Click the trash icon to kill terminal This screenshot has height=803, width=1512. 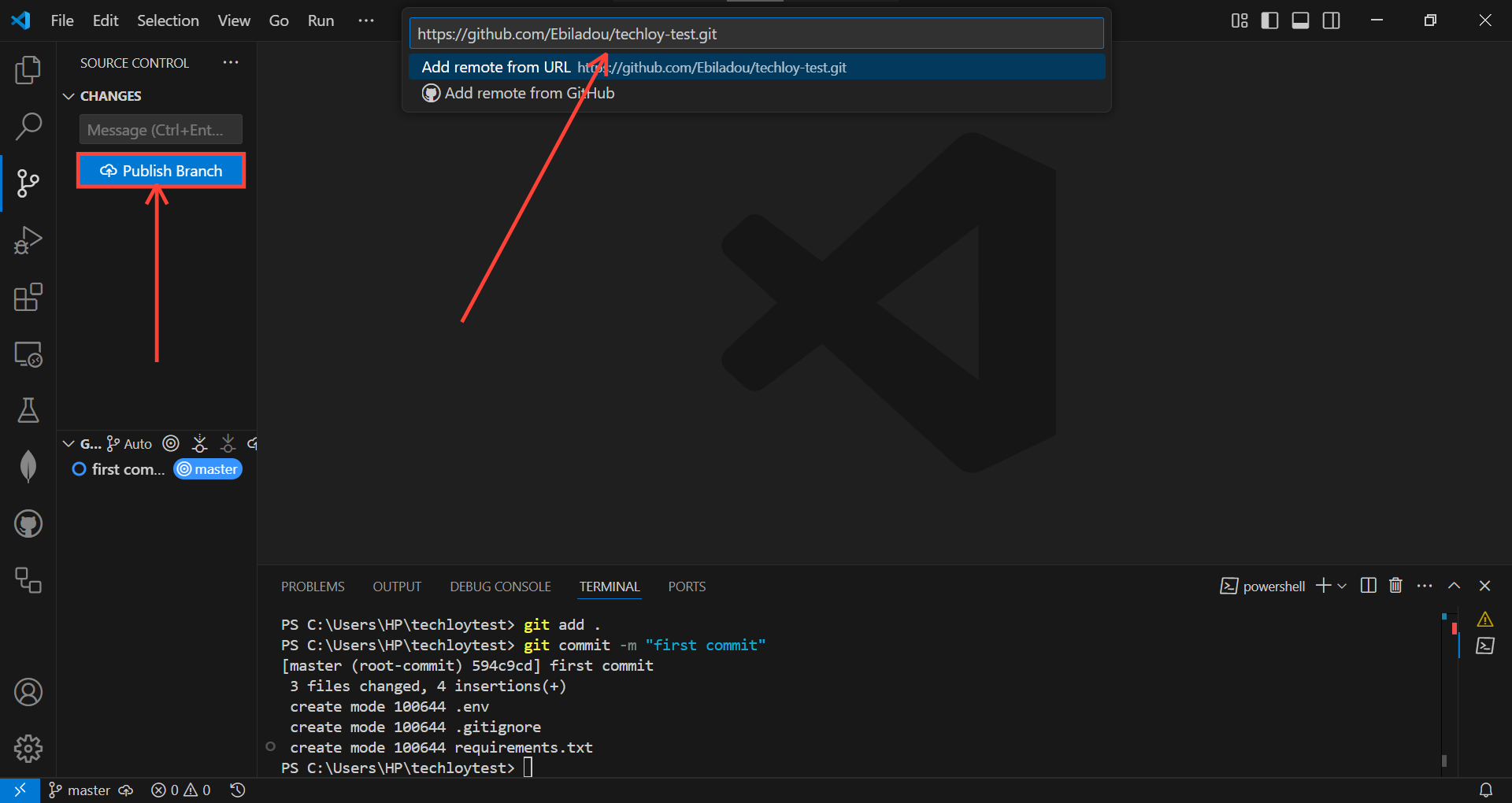click(1395, 586)
